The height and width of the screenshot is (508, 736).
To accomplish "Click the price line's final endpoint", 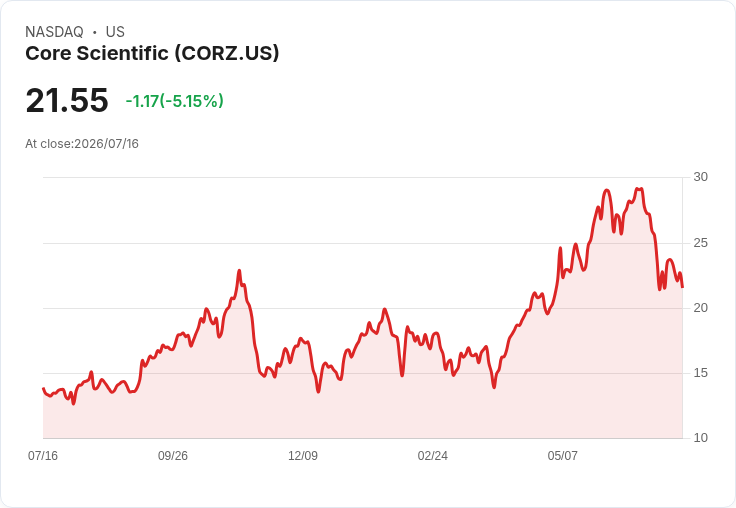I will [x=682, y=287].
